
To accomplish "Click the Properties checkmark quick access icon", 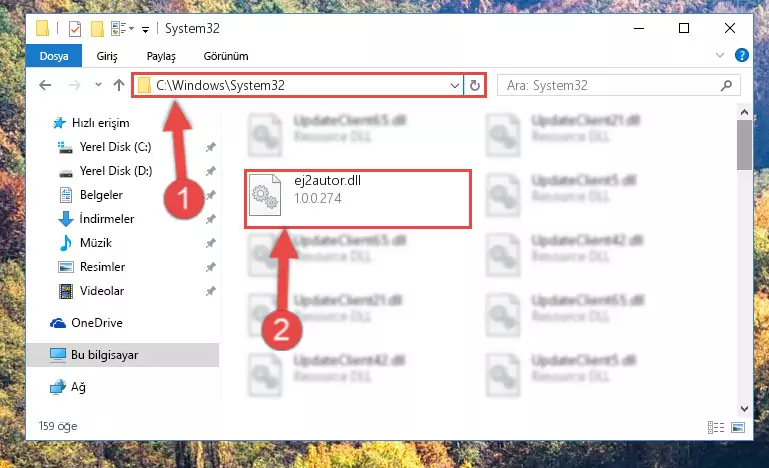I will pos(75,29).
